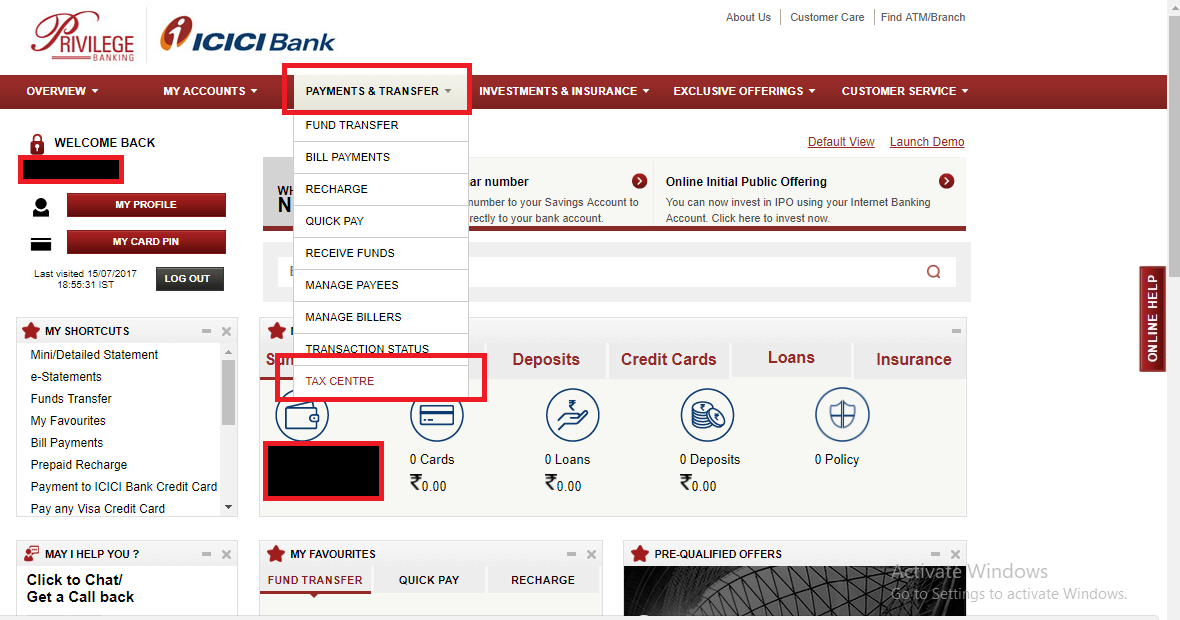
Task: Minimize the accounts summary panel
Action: point(956,331)
